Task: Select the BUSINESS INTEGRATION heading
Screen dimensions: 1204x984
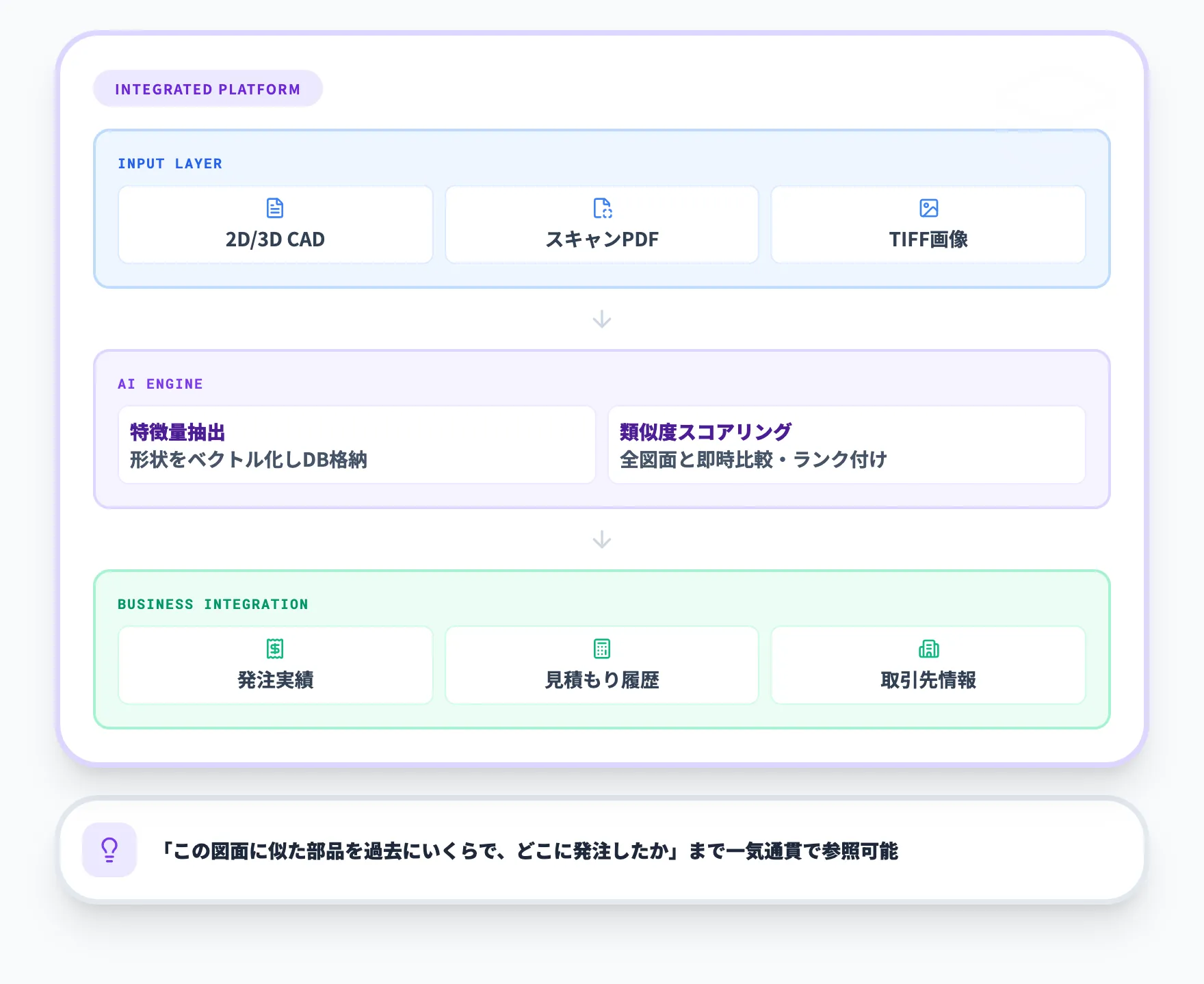Action: [213, 604]
